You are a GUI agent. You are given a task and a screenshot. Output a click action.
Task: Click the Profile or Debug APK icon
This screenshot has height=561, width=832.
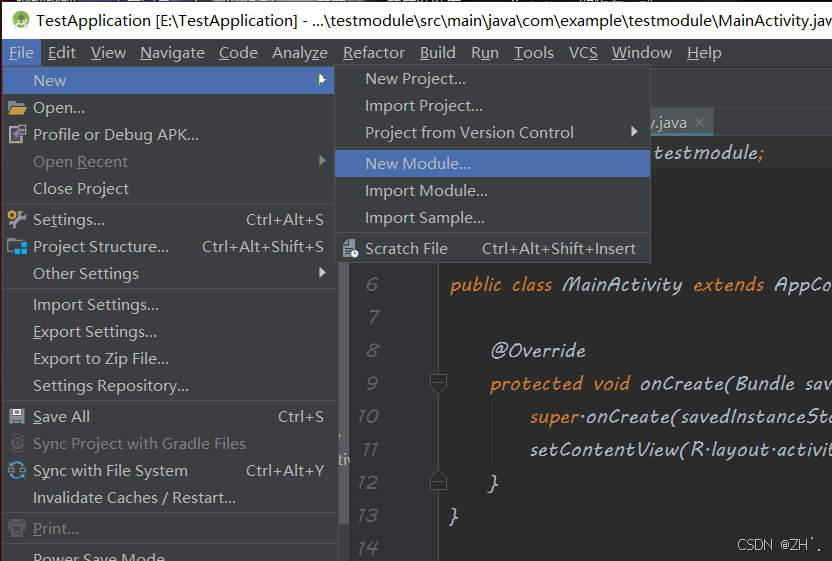click(x=17, y=135)
